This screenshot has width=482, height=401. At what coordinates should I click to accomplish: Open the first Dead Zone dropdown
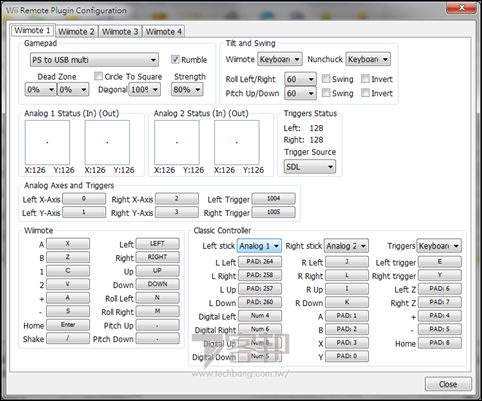(x=40, y=90)
